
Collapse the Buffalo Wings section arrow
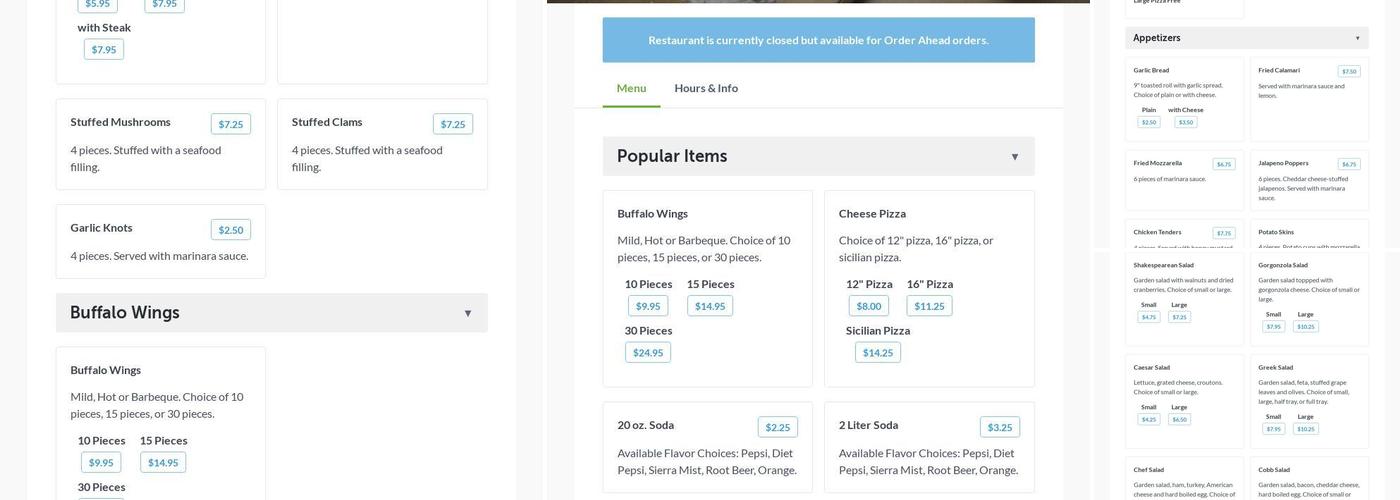(467, 313)
